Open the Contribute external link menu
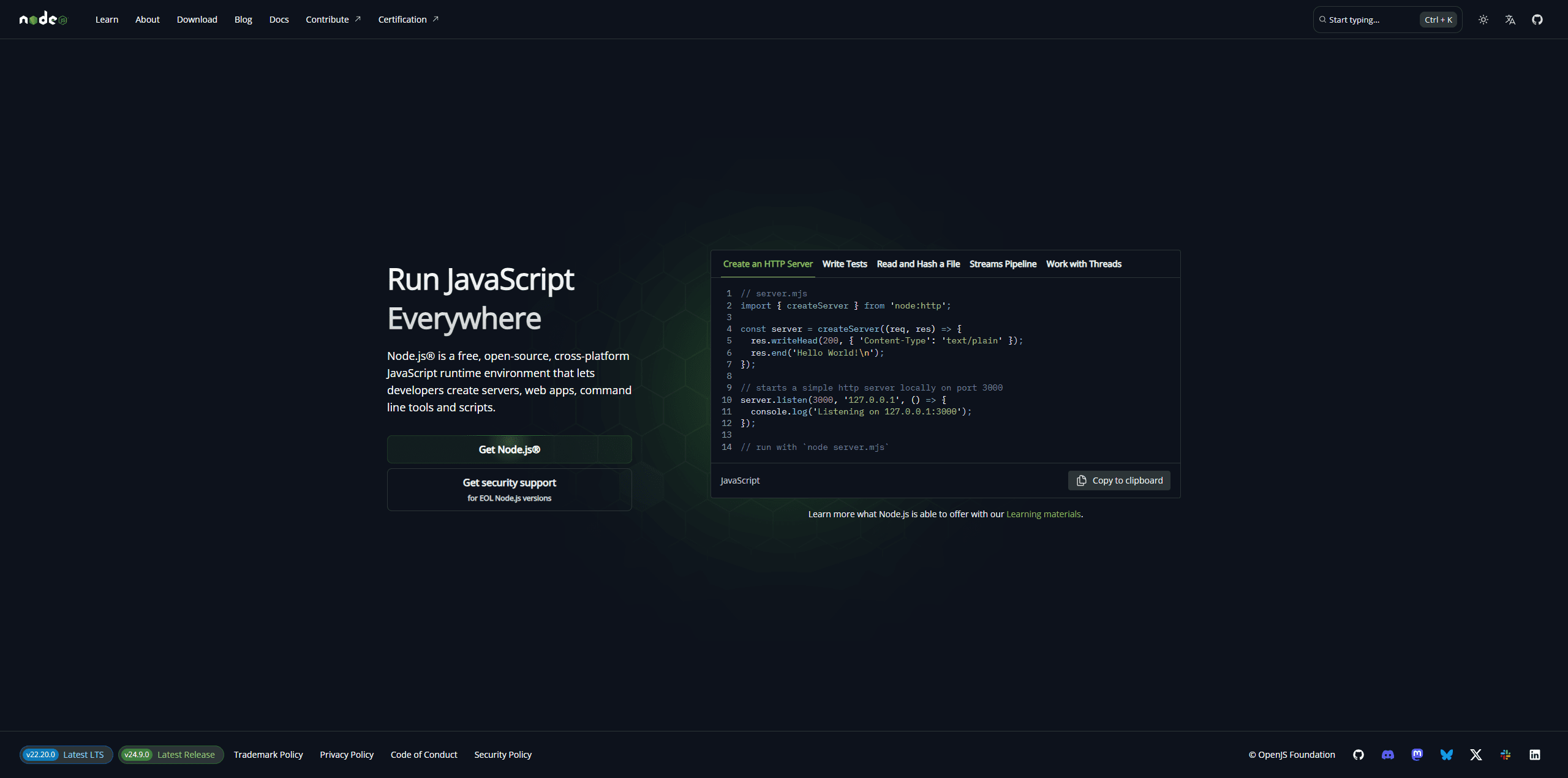 (x=333, y=20)
